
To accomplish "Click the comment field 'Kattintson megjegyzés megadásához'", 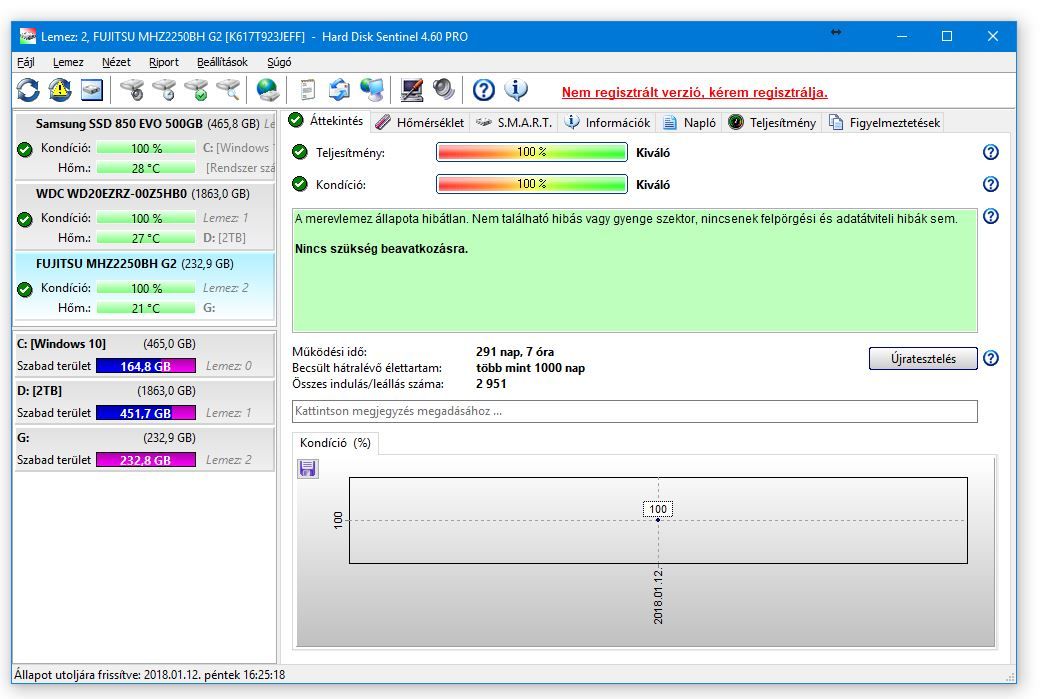I will tap(635, 411).
